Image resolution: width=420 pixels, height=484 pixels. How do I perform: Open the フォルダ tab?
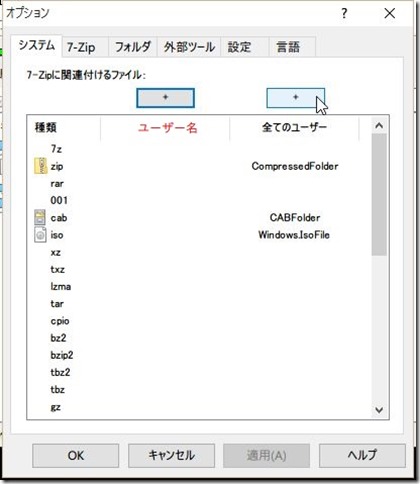(133, 47)
